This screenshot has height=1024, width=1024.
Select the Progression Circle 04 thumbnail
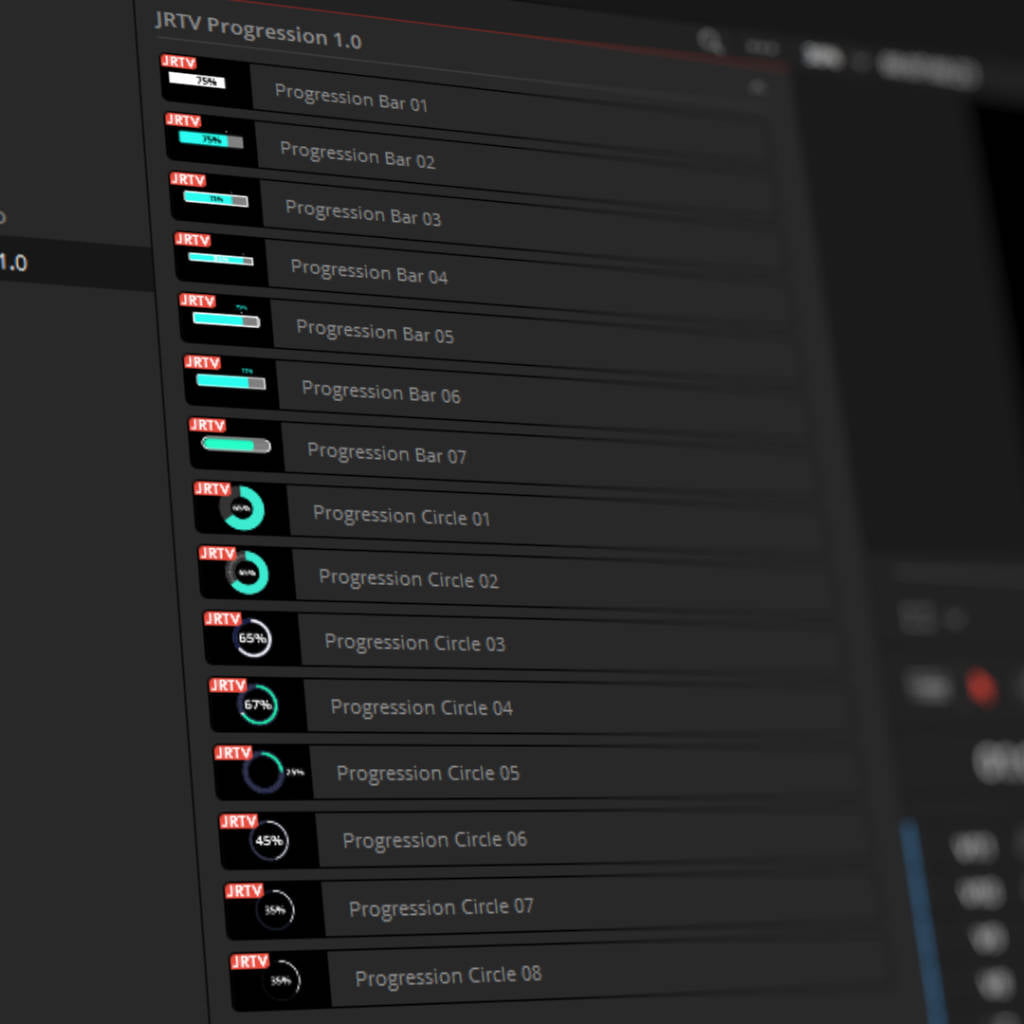[257, 704]
